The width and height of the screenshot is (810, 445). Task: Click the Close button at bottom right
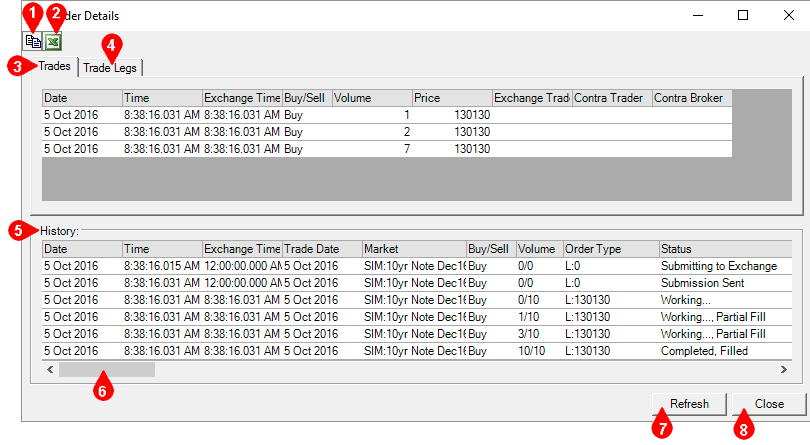coord(769,404)
